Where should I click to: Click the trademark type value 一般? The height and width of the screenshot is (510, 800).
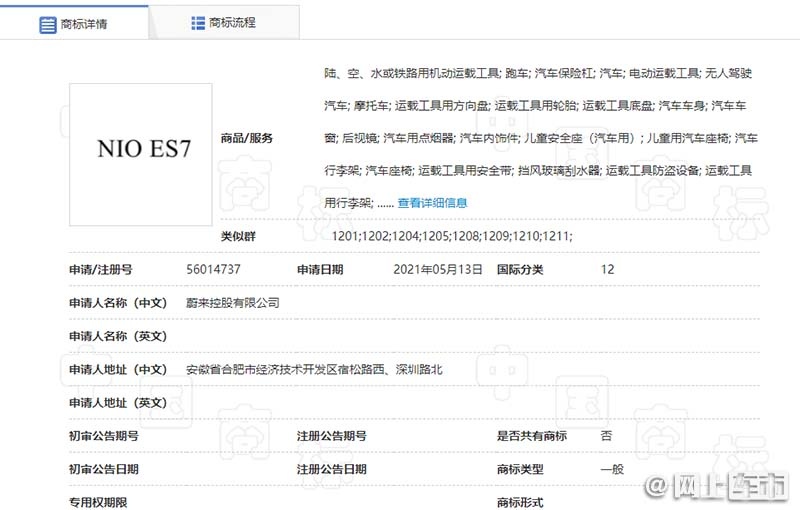[612, 469]
